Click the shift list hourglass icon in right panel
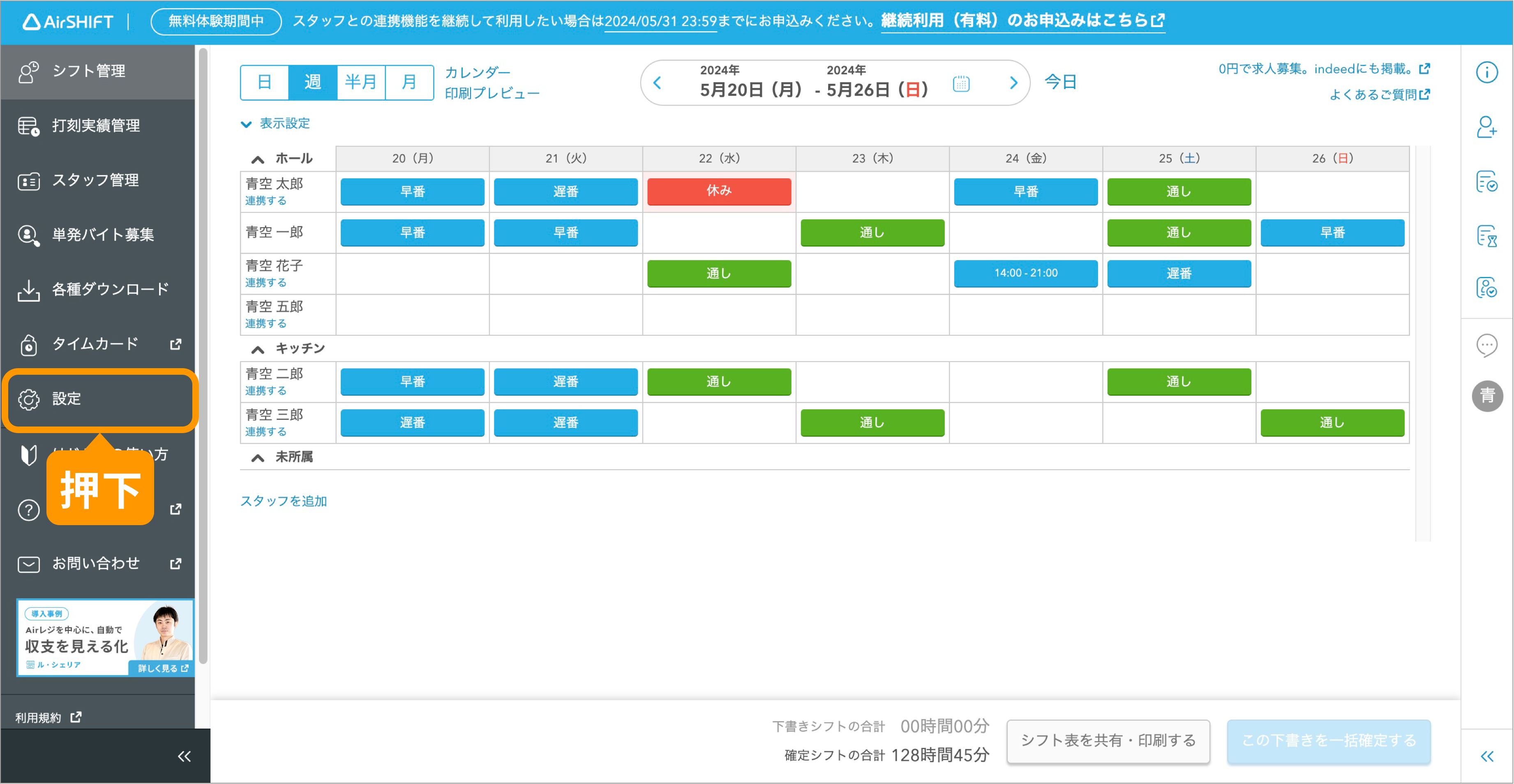This screenshot has width=1514, height=784. pos(1487,236)
